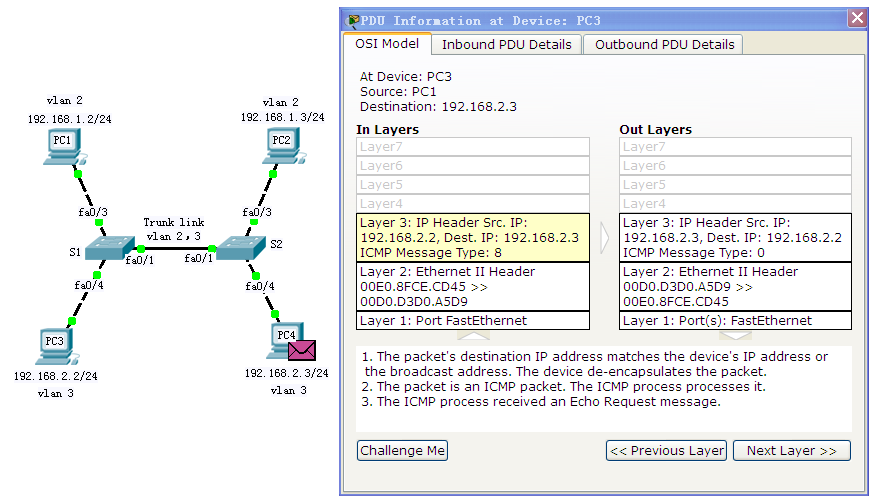Select In Layers Layer 3 IP header box
Image resolution: width=875 pixels, height=503 pixels.
473,238
